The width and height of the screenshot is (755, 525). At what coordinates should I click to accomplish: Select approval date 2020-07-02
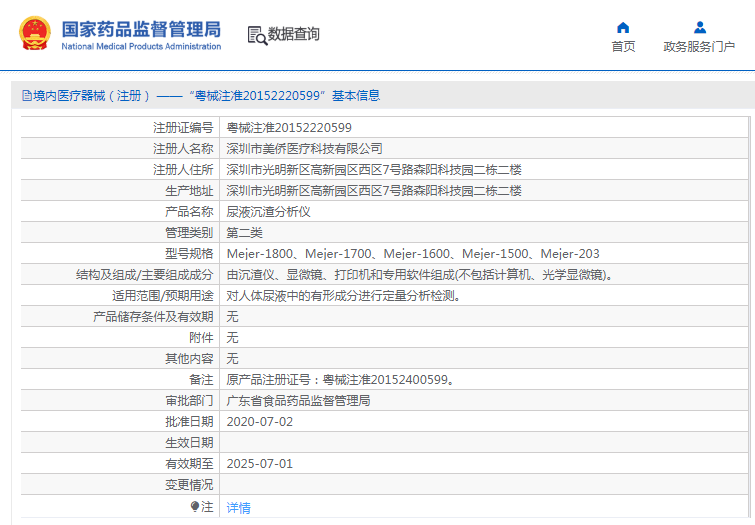(260, 421)
